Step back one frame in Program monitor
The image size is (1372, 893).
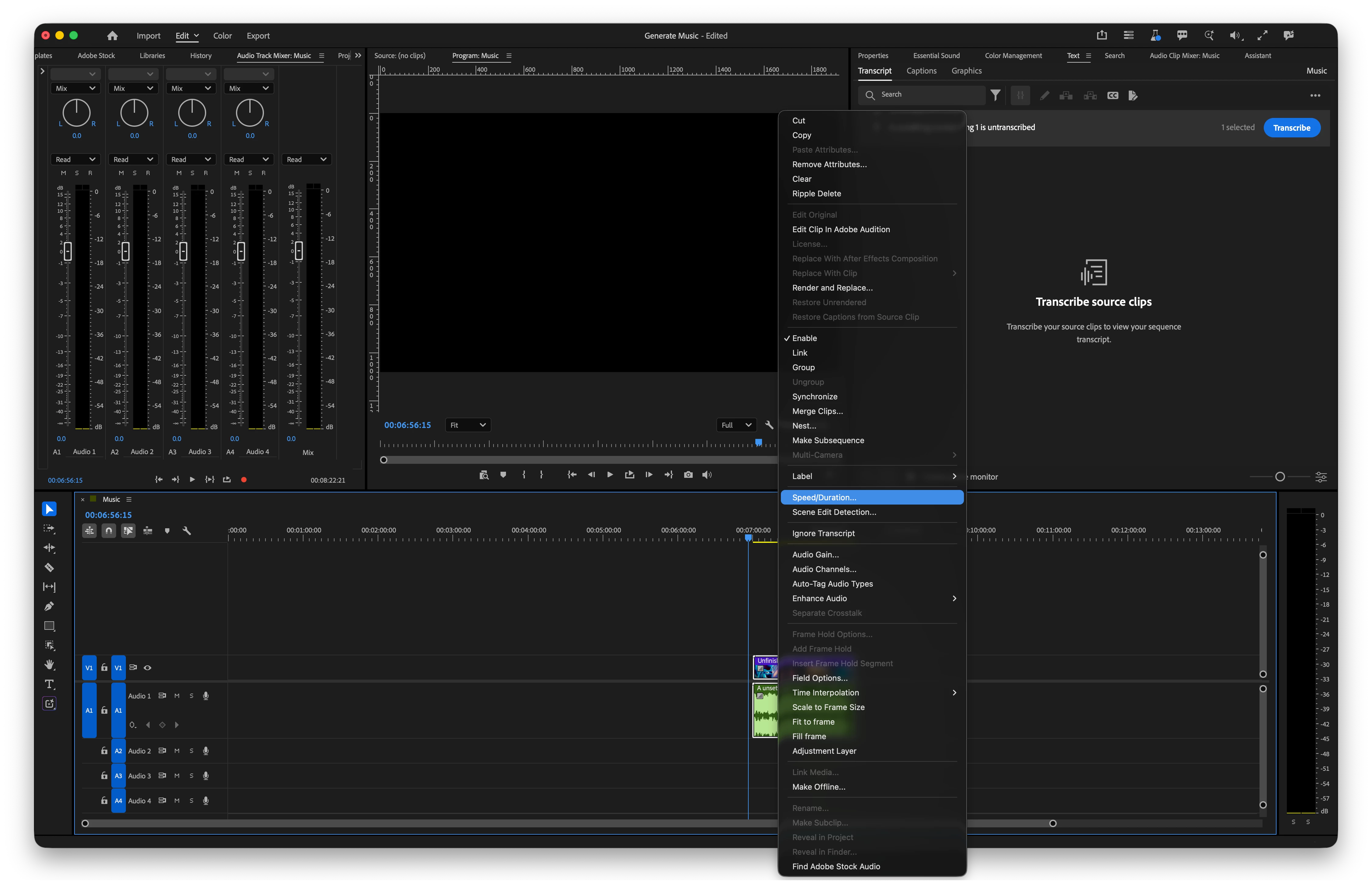pyautogui.click(x=591, y=475)
